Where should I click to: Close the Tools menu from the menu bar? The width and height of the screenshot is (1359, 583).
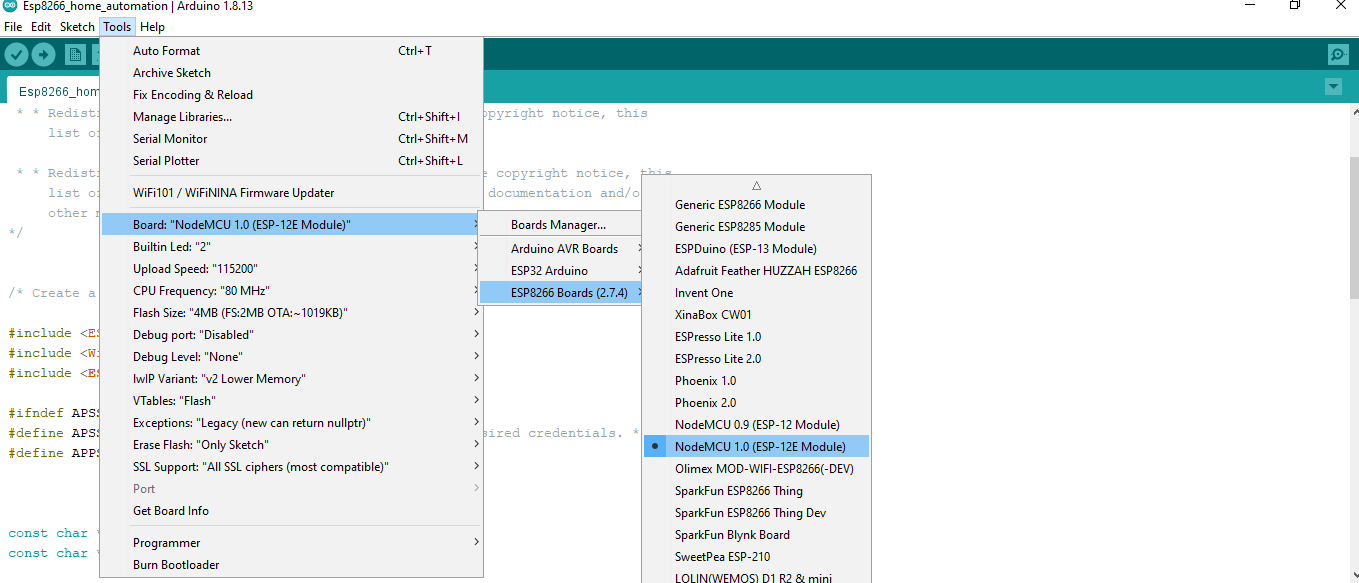pyautogui.click(x=117, y=27)
